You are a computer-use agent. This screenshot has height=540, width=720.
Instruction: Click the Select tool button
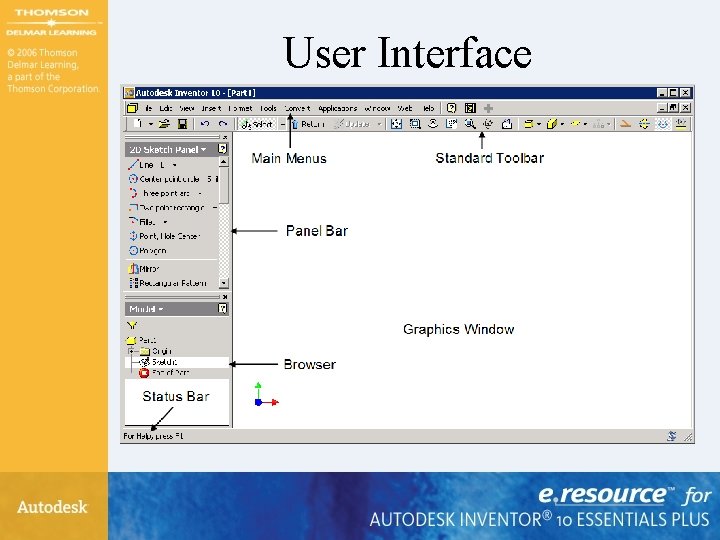pos(257,124)
